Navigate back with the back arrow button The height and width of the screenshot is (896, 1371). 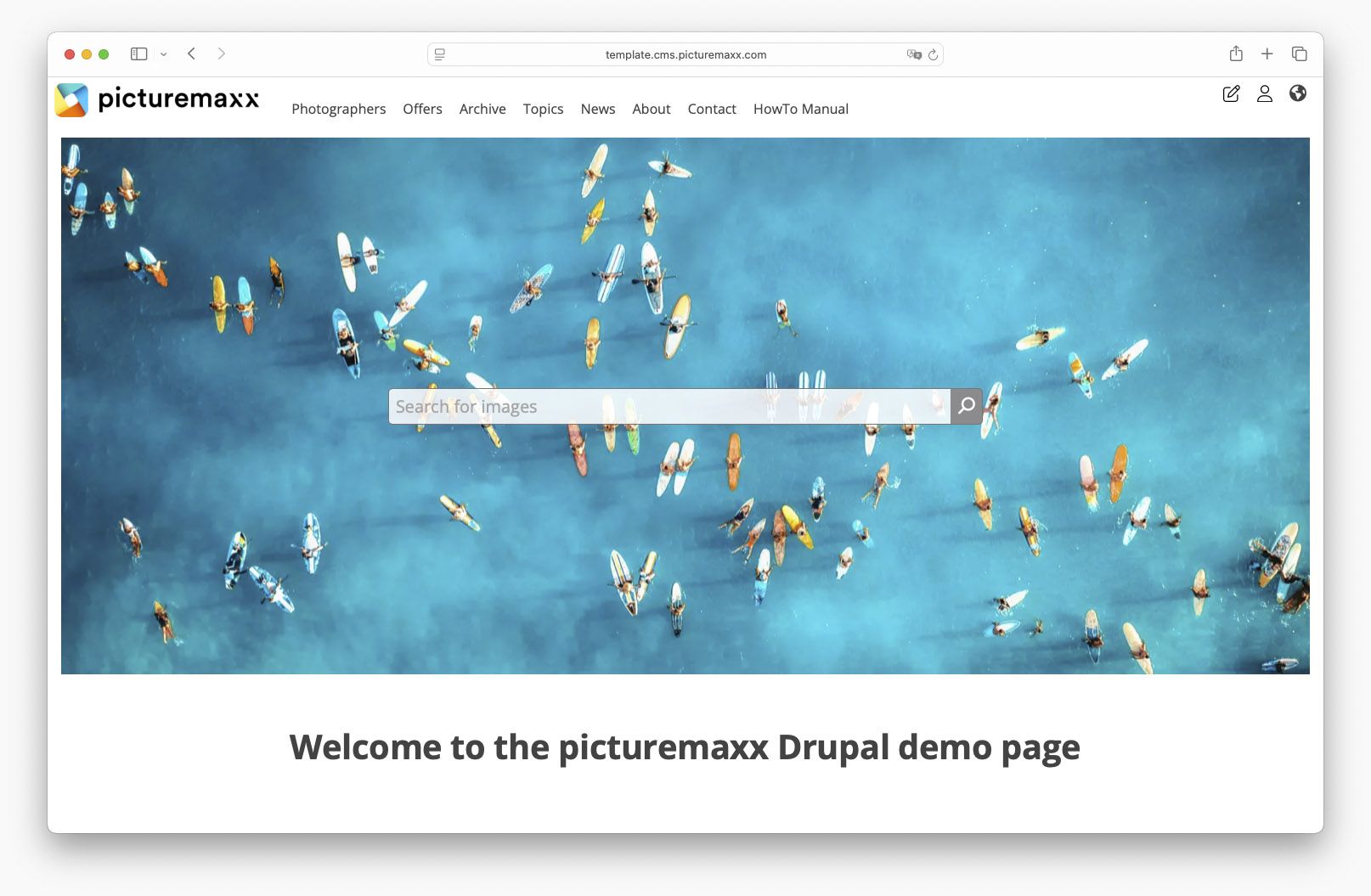(190, 53)
